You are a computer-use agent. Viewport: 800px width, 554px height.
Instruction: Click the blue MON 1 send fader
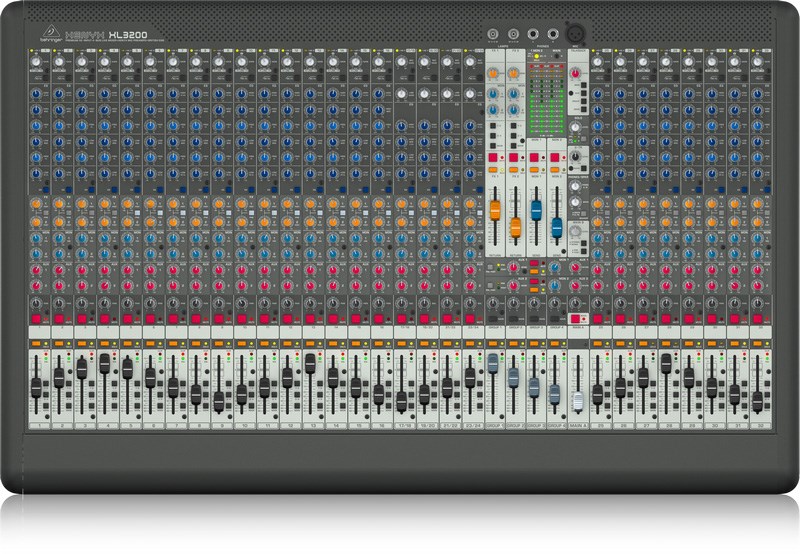[536, 210]
